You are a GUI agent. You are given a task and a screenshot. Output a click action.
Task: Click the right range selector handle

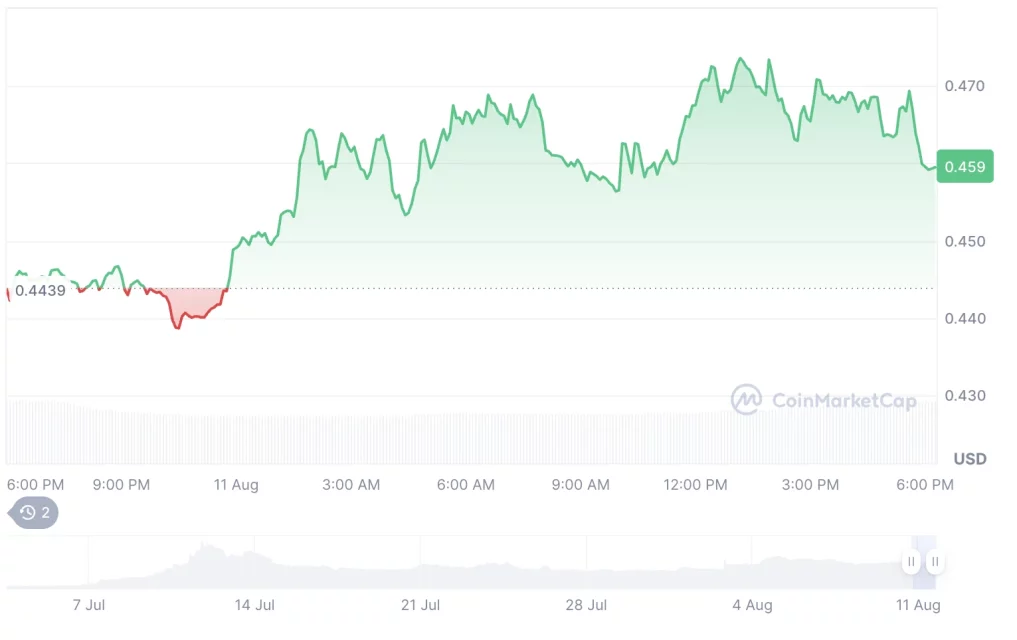(x=934, y=562)
